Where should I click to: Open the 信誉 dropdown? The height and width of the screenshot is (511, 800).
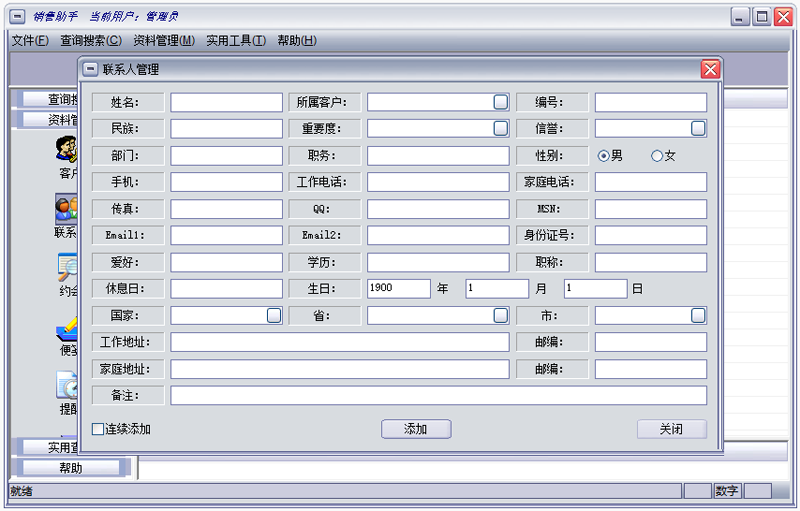[x=698, y=129]
